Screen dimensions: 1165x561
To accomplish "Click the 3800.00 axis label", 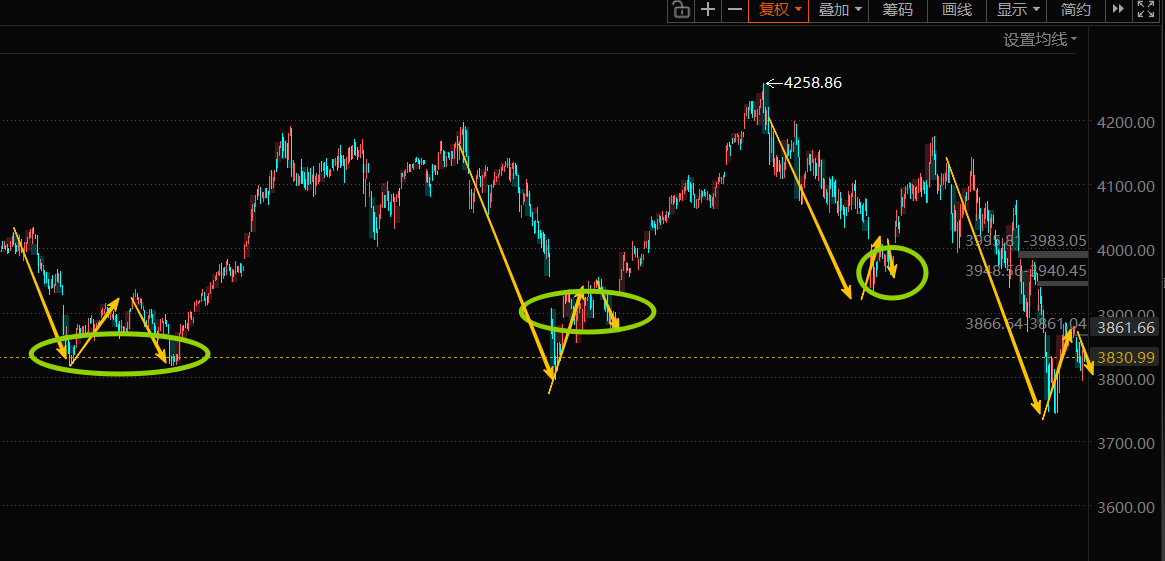I will 1124,379.
